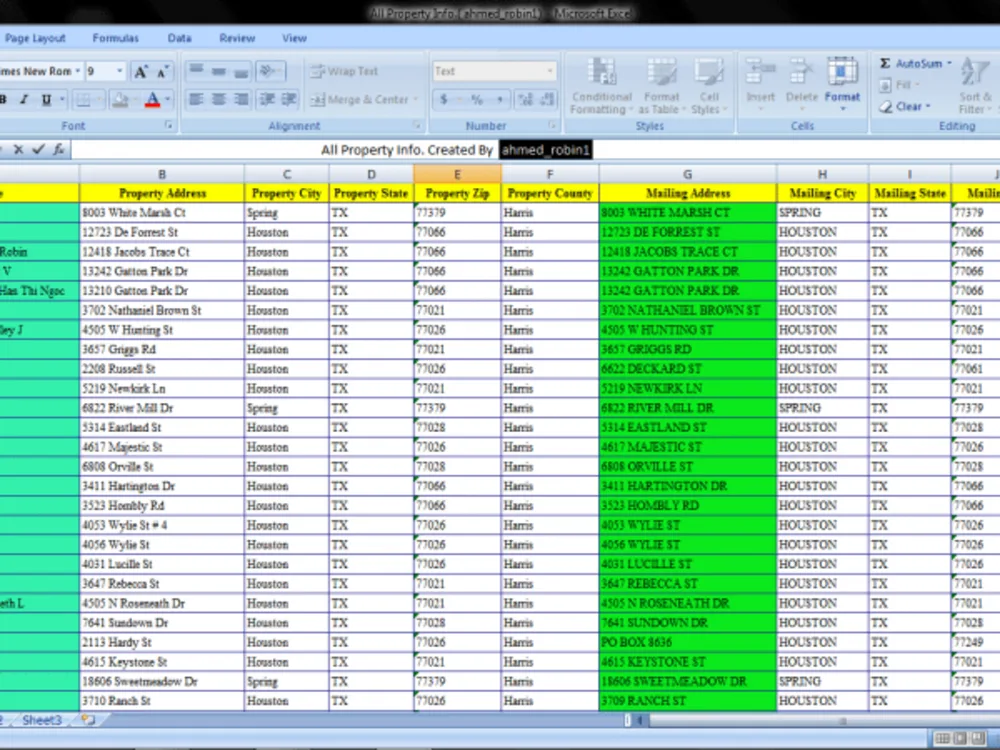Click the Percent Style icon
Viewport: 1000px width, 750px height.
point(476,99)
